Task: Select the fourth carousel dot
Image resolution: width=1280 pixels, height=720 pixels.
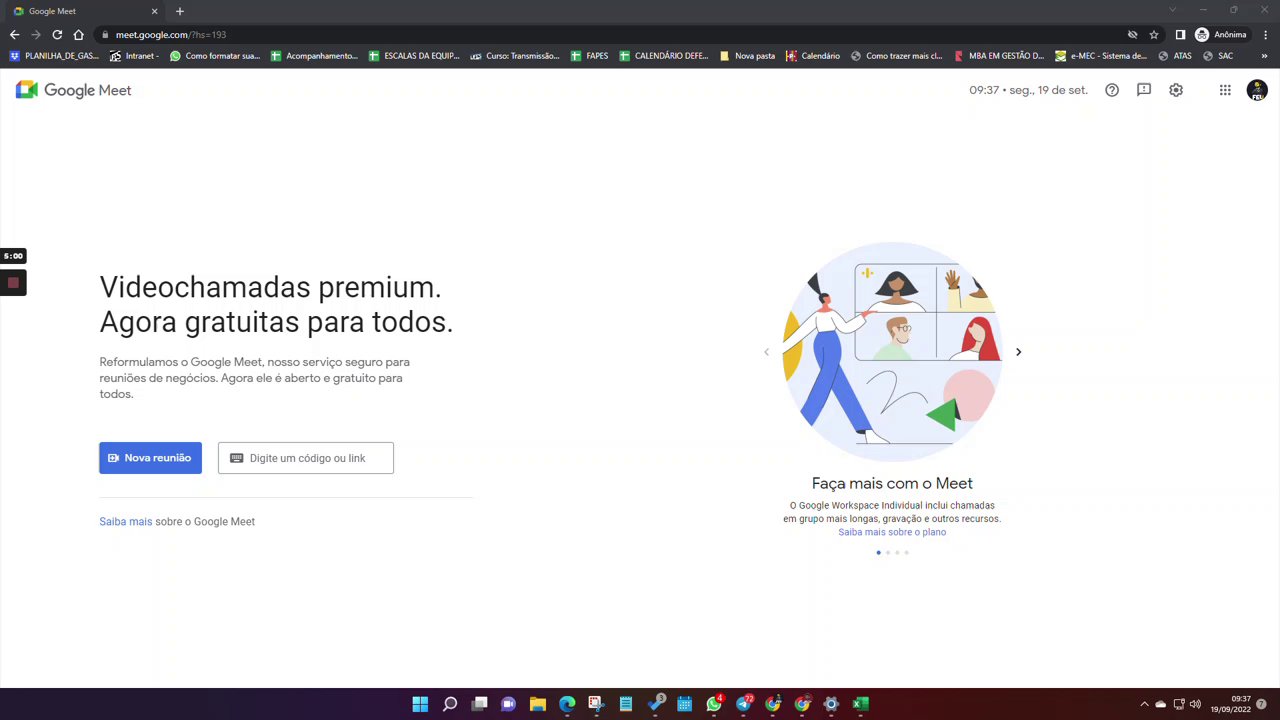Action: point(907,553)
